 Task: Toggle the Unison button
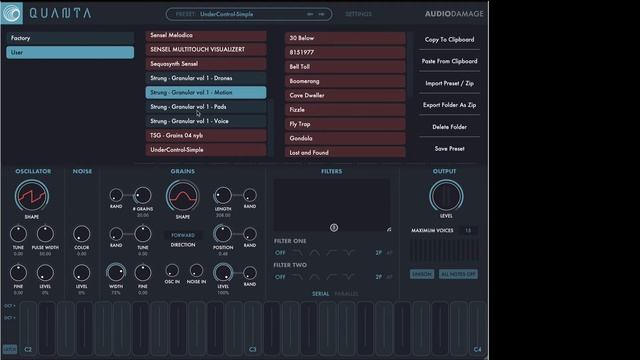click(422, 274)
